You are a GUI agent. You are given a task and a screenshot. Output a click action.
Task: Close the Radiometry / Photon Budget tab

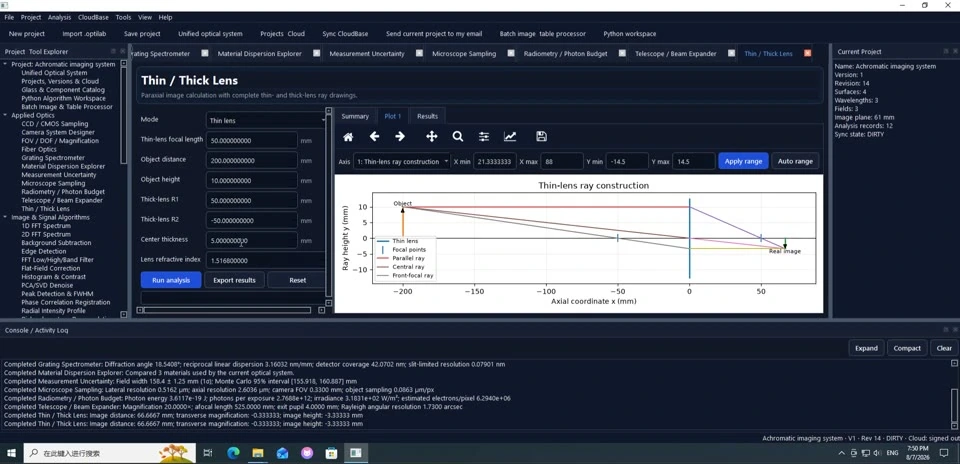click(x=622, y=53)
